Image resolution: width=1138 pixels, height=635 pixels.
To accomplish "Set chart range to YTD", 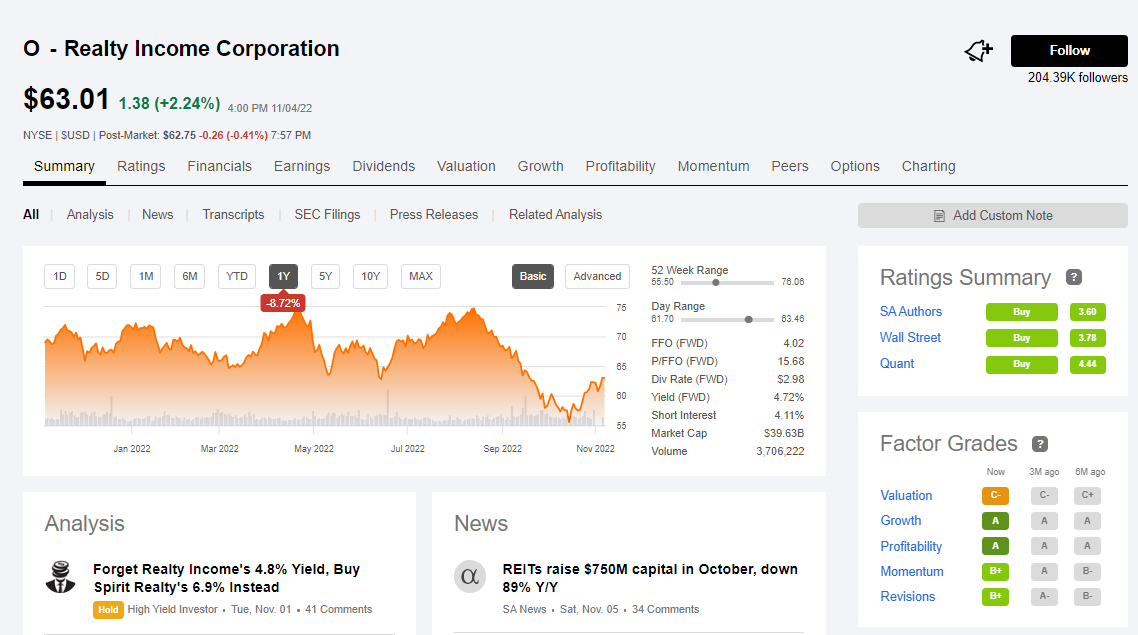I will (x=237, y=276).
